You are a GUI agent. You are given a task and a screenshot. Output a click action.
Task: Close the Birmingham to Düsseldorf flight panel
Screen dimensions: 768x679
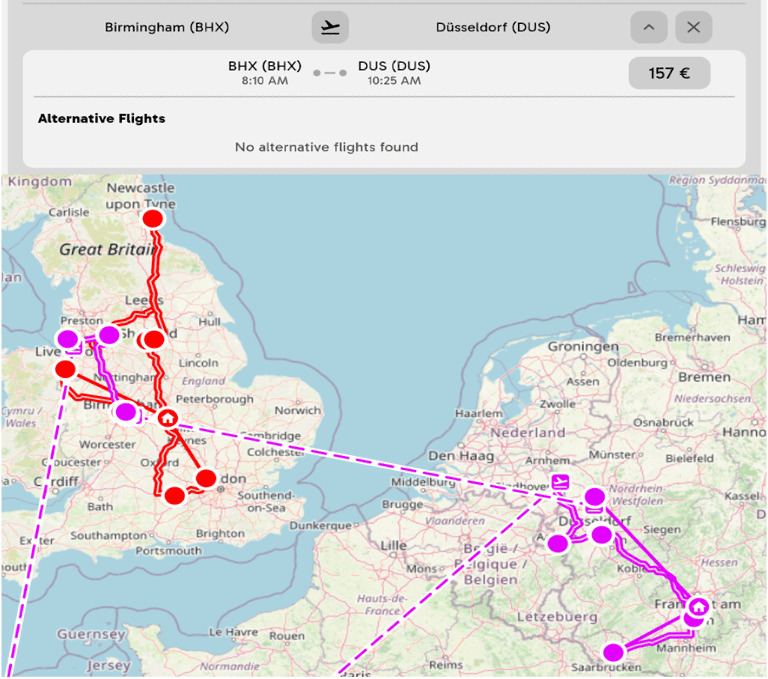click(x=693, y=27)
